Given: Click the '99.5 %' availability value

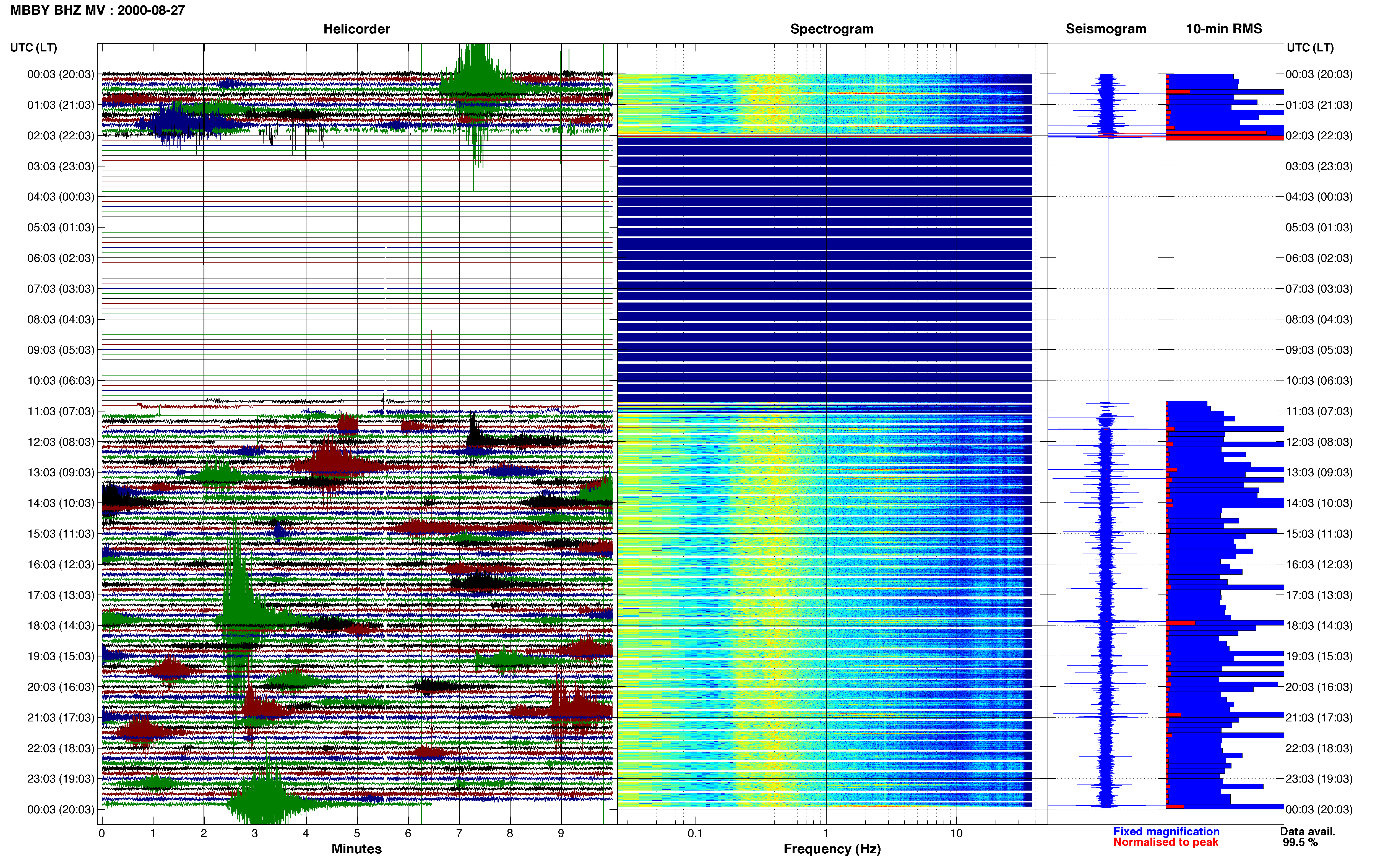Looking at the screenshot, I should [1300, 842].
